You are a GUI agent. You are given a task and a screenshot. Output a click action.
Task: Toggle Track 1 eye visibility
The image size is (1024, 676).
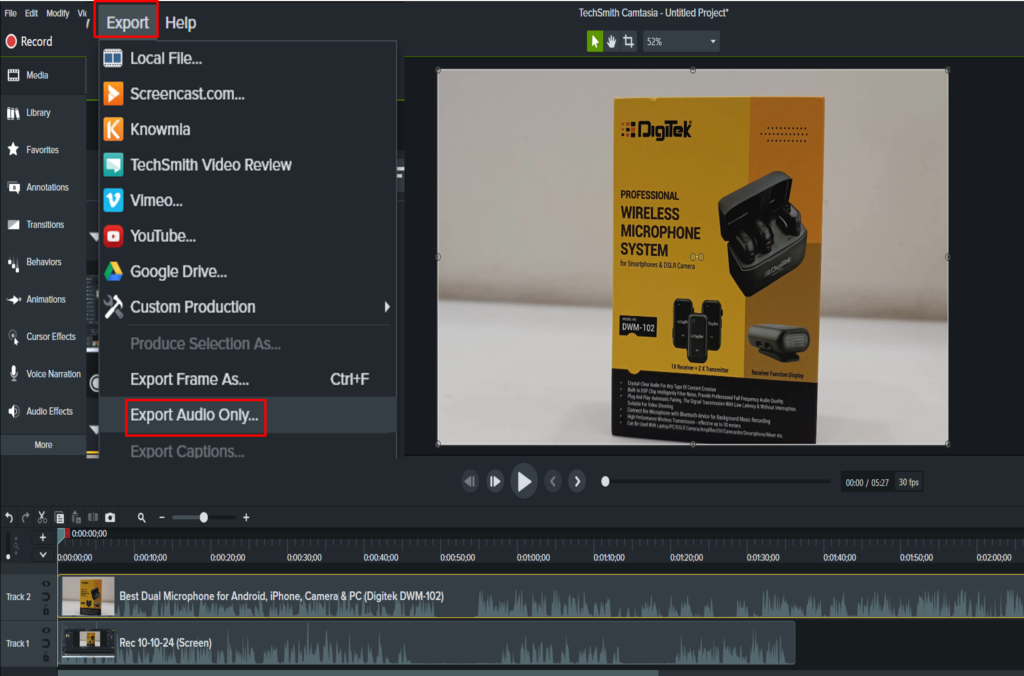[46, 631]
